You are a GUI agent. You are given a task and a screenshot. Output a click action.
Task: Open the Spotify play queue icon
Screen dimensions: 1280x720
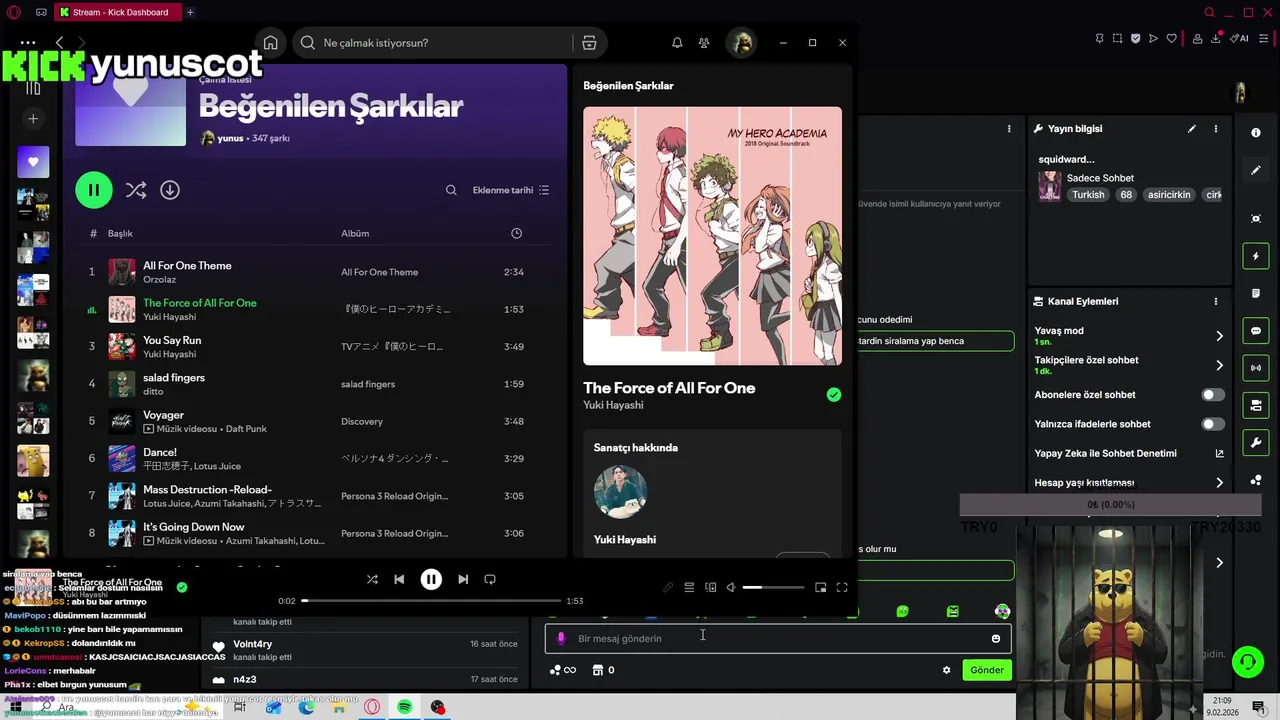point(689,588)
